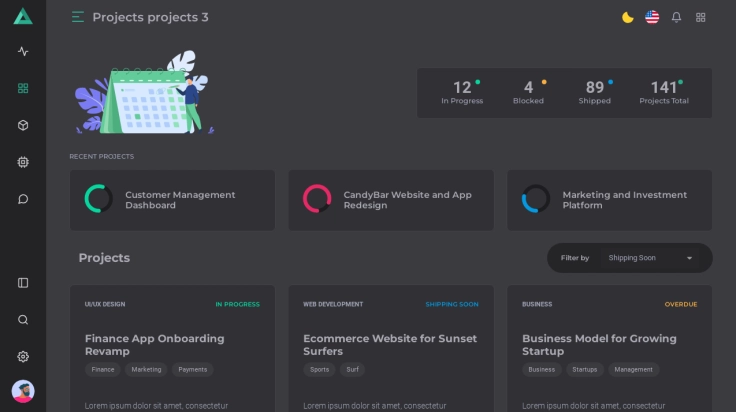
Task: Click the Surf tag on Ecommerce card
Action: click(x=352, y=370)
